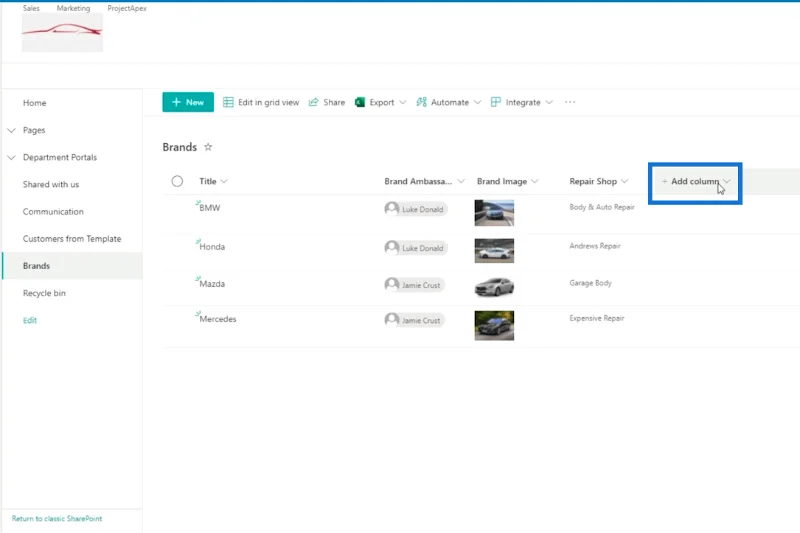Click the Brand Image column header label
This screenshot has height=533, width=800.
coord(502,181)
